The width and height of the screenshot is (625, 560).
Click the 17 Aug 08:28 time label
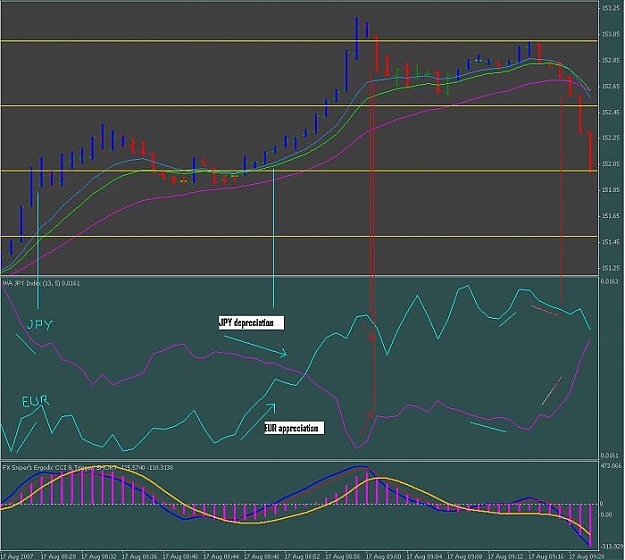pos(58,556)
